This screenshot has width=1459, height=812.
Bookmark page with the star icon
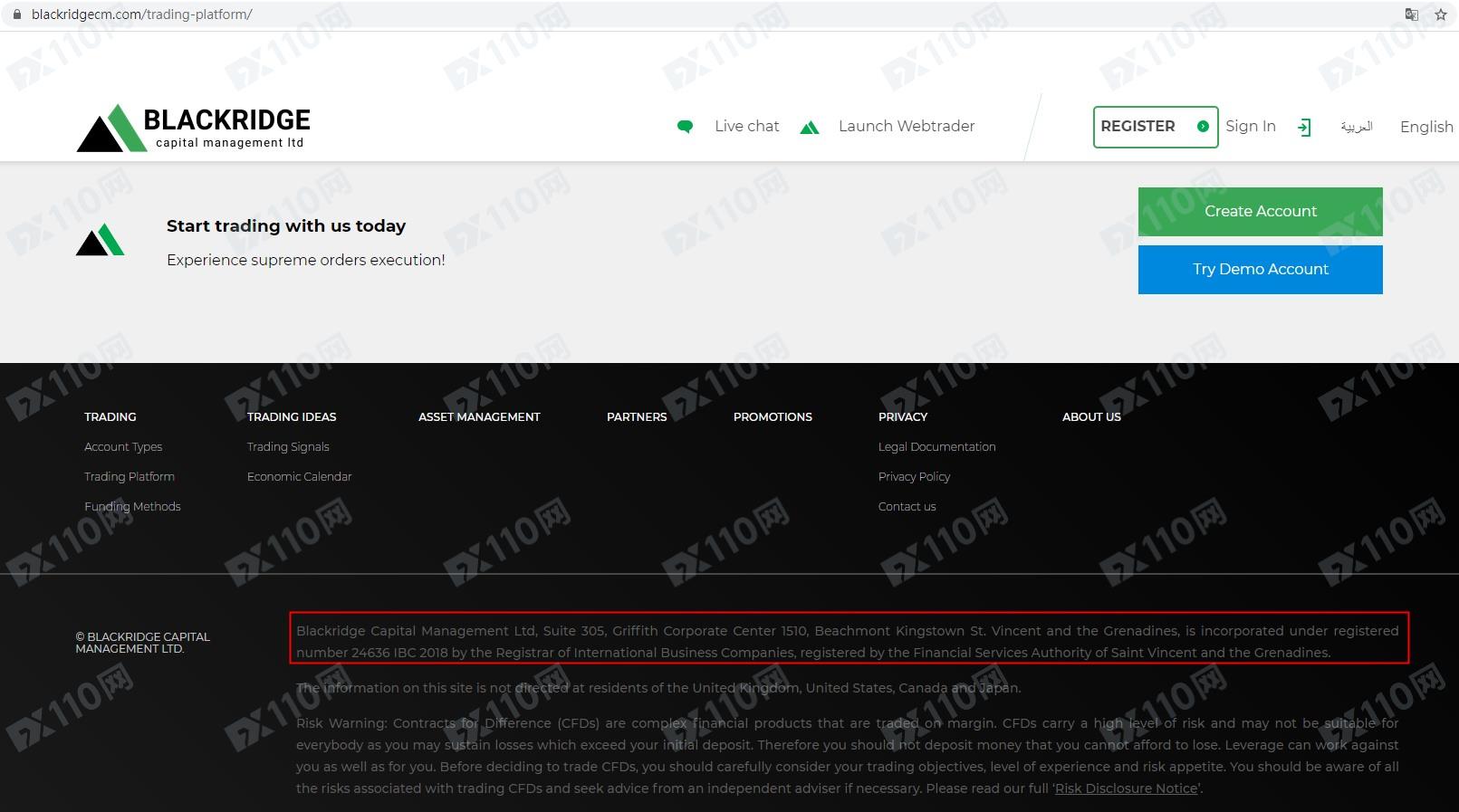click(x=1441, y=14)
